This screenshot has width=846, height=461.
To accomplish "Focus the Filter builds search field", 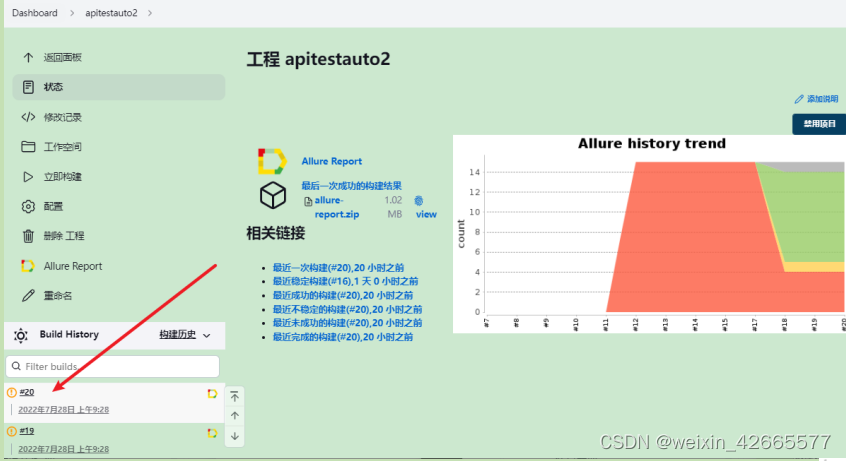I will pos(112,367).
